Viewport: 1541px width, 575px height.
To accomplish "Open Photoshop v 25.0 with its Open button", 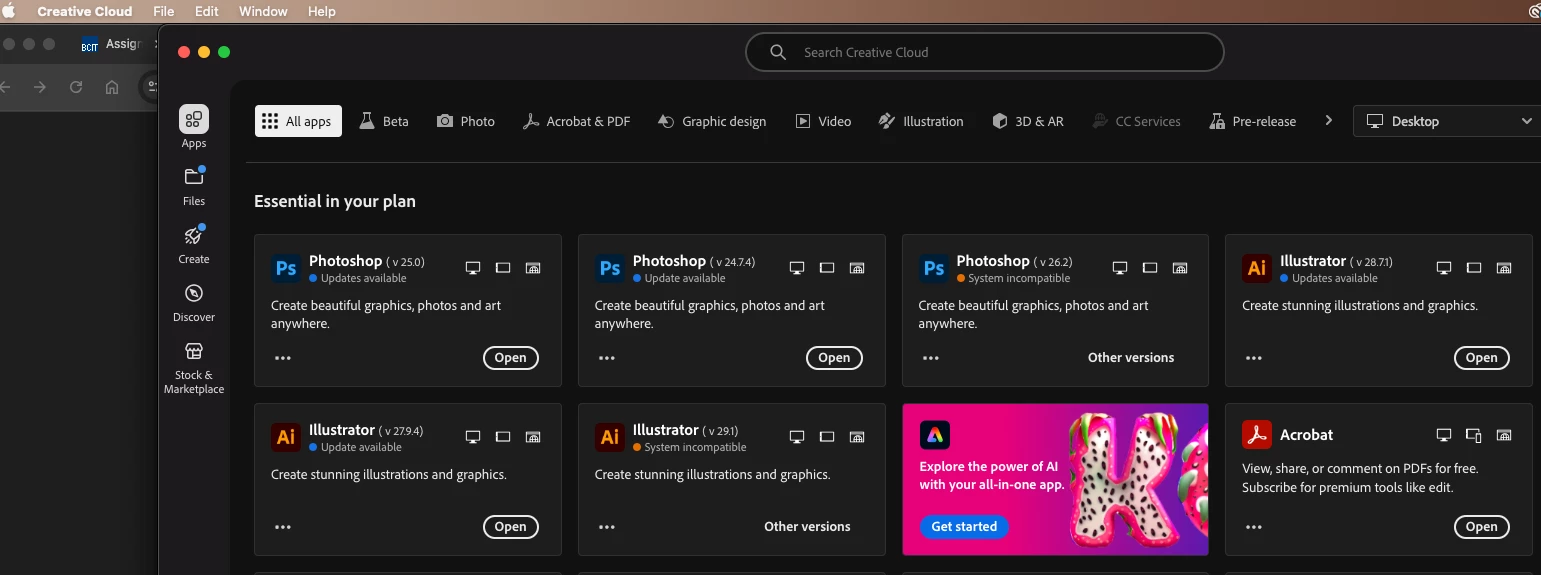I will pyautogui.click(x=511, y=358).
